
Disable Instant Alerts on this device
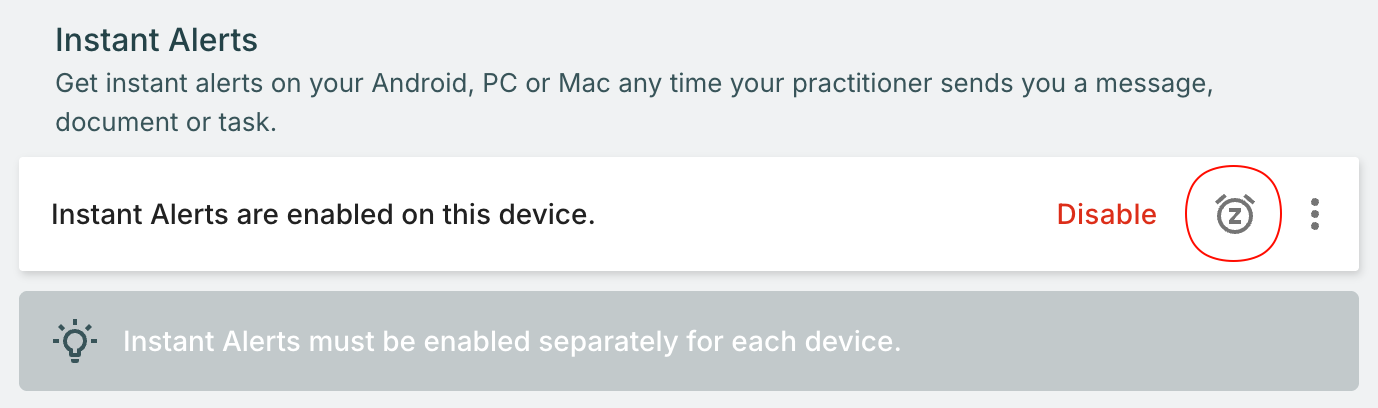pyautogui.click(x=1106, y=214)
